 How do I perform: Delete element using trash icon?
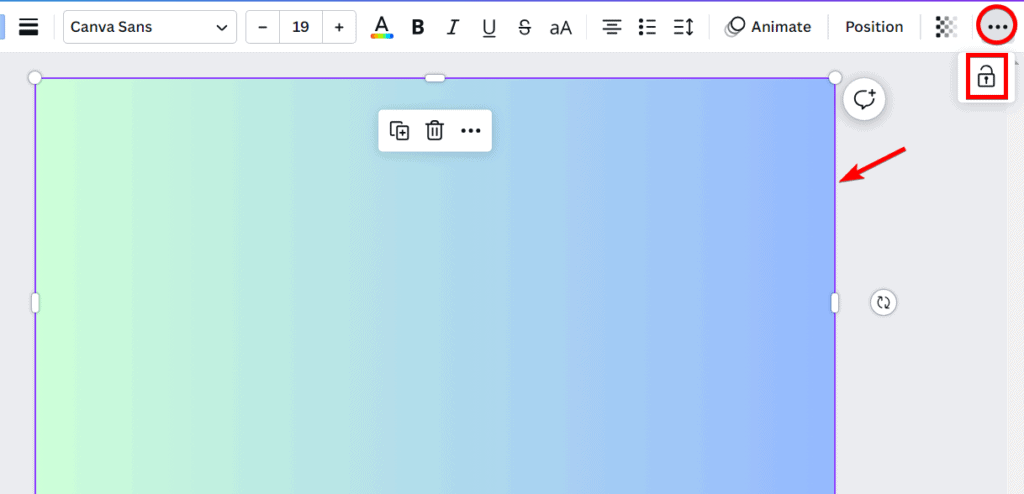[434, 131]
